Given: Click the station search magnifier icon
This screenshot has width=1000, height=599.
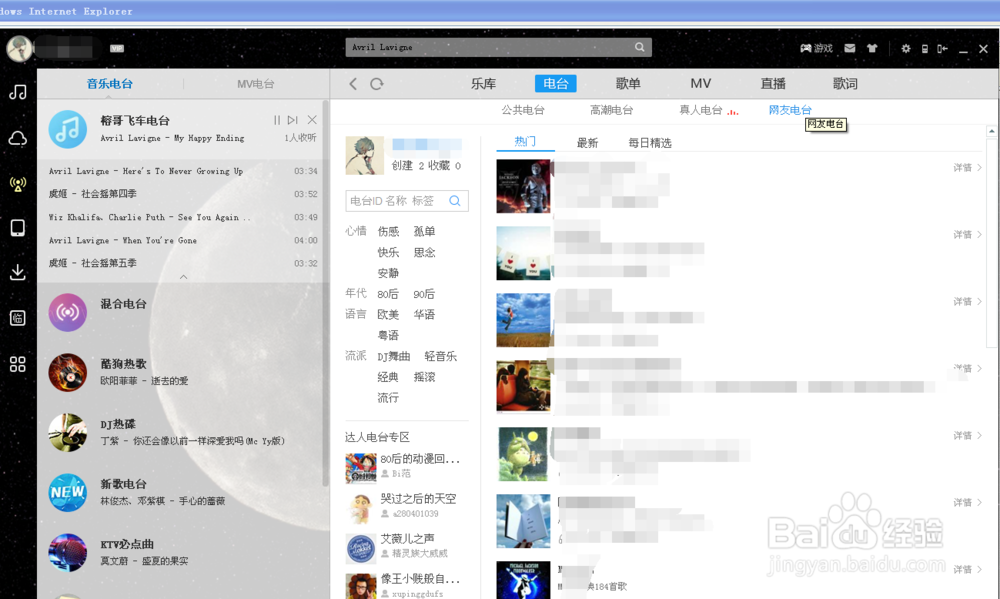Looking at the screenshot, I should pos(455,201).
